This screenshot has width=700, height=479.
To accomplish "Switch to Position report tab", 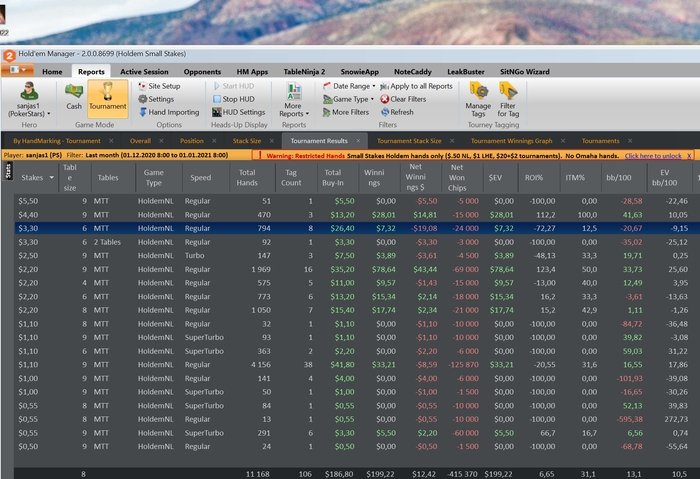I will click(x=192, y=141).
